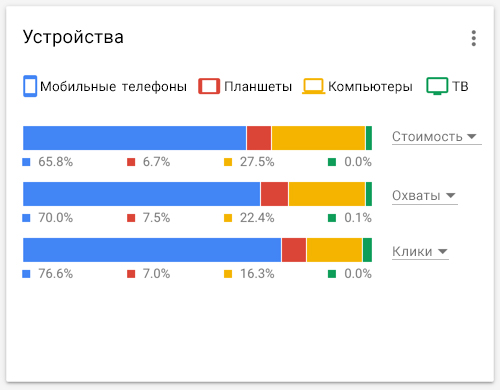Screen dimensions: 500x390
Task: Click yellow computer segment in Клики bar
Action: pos(334,250)
